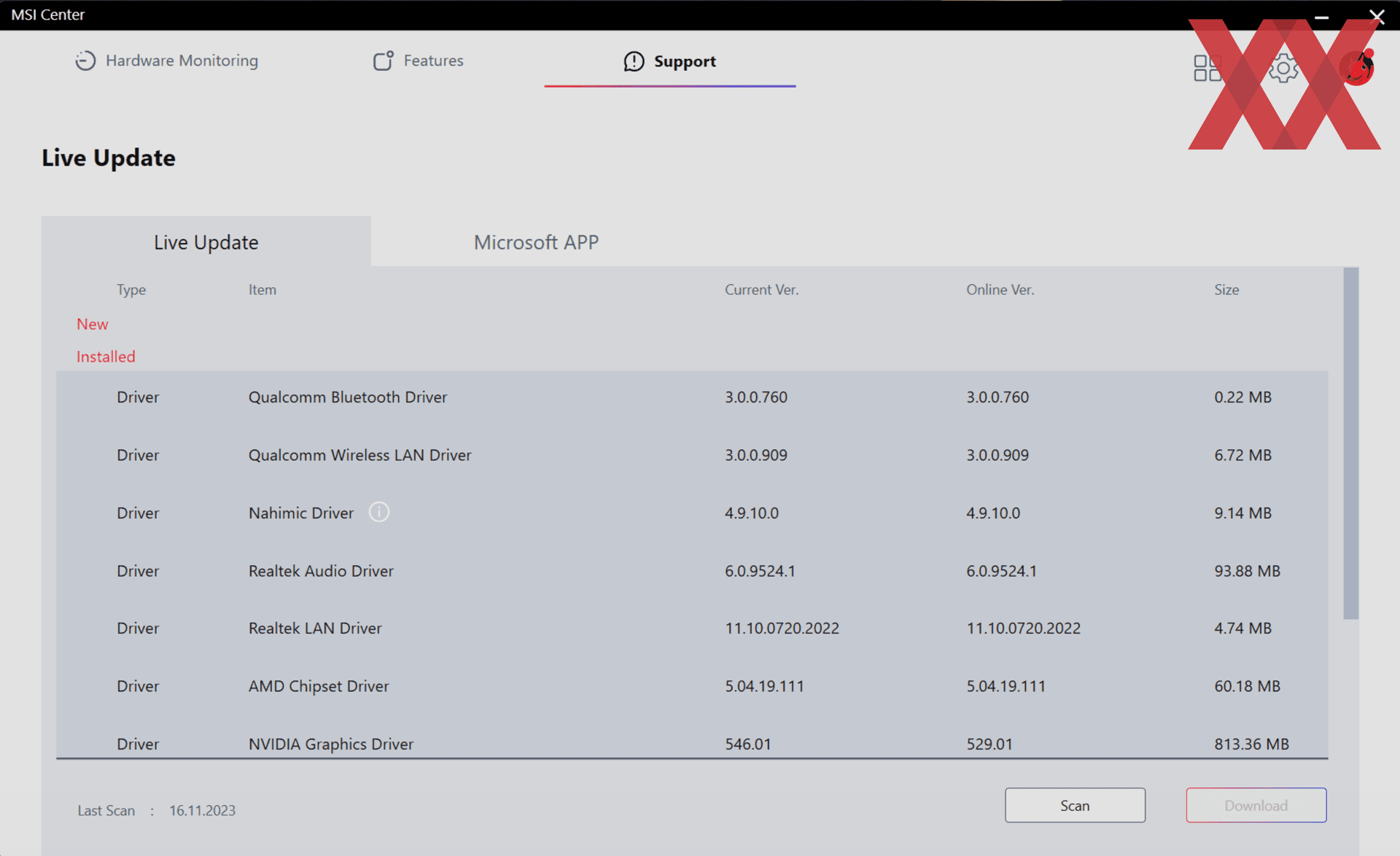Click the Installed section label

point(106,357)
